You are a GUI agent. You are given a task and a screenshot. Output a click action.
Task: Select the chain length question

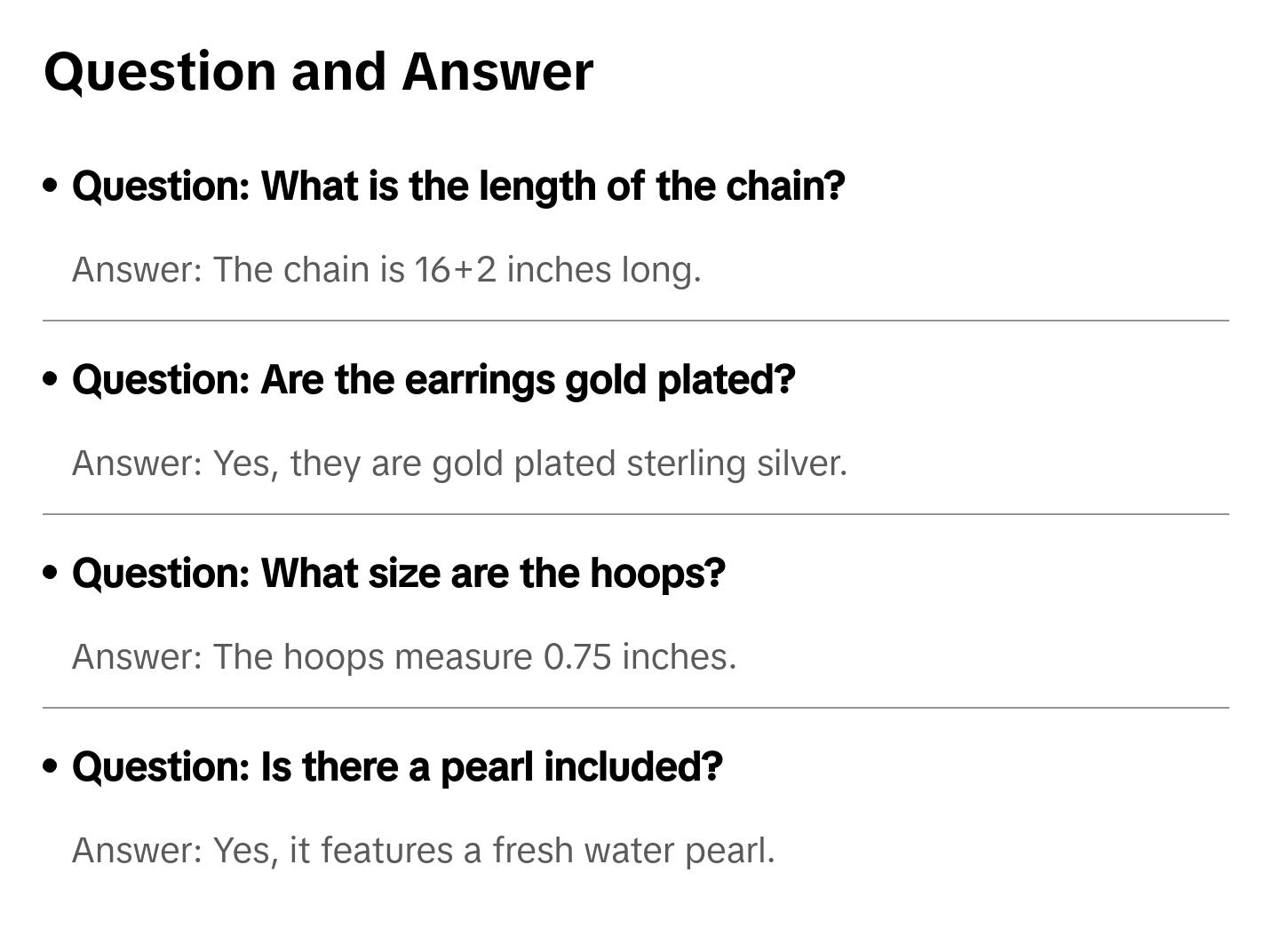[x=458, y=186]
